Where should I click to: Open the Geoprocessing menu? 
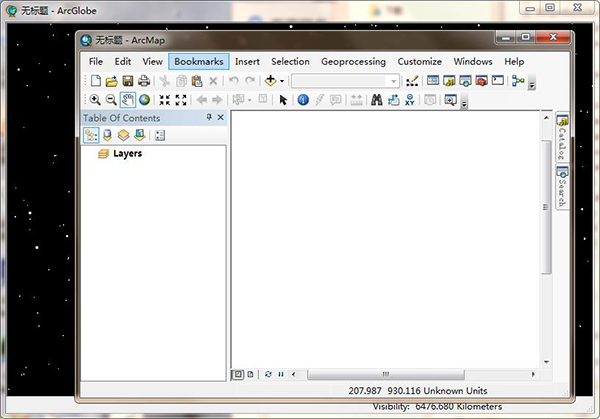click(x=353, y=61)
